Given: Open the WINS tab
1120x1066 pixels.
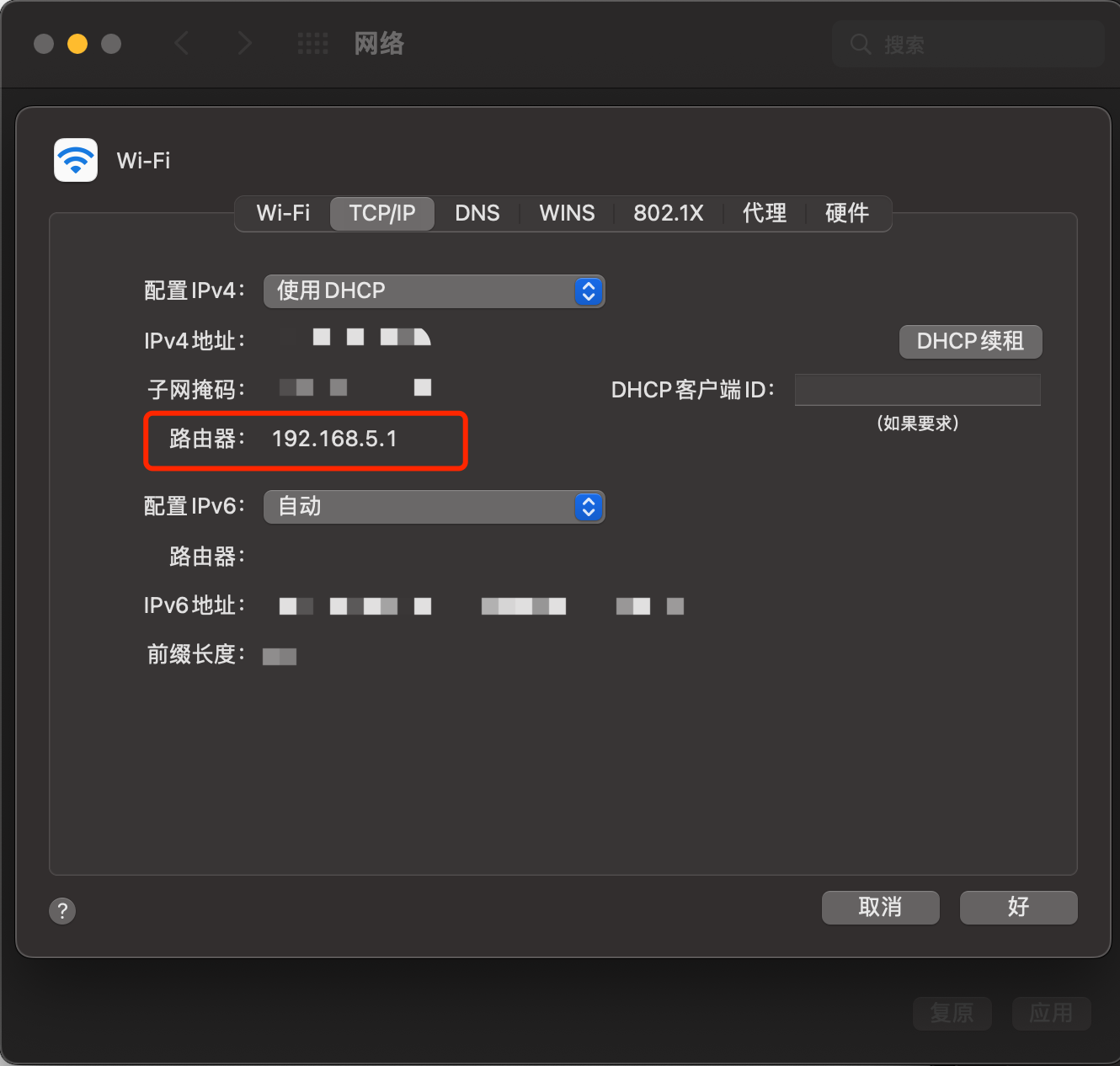Looking at the screenshot, I should coord(567,213).
